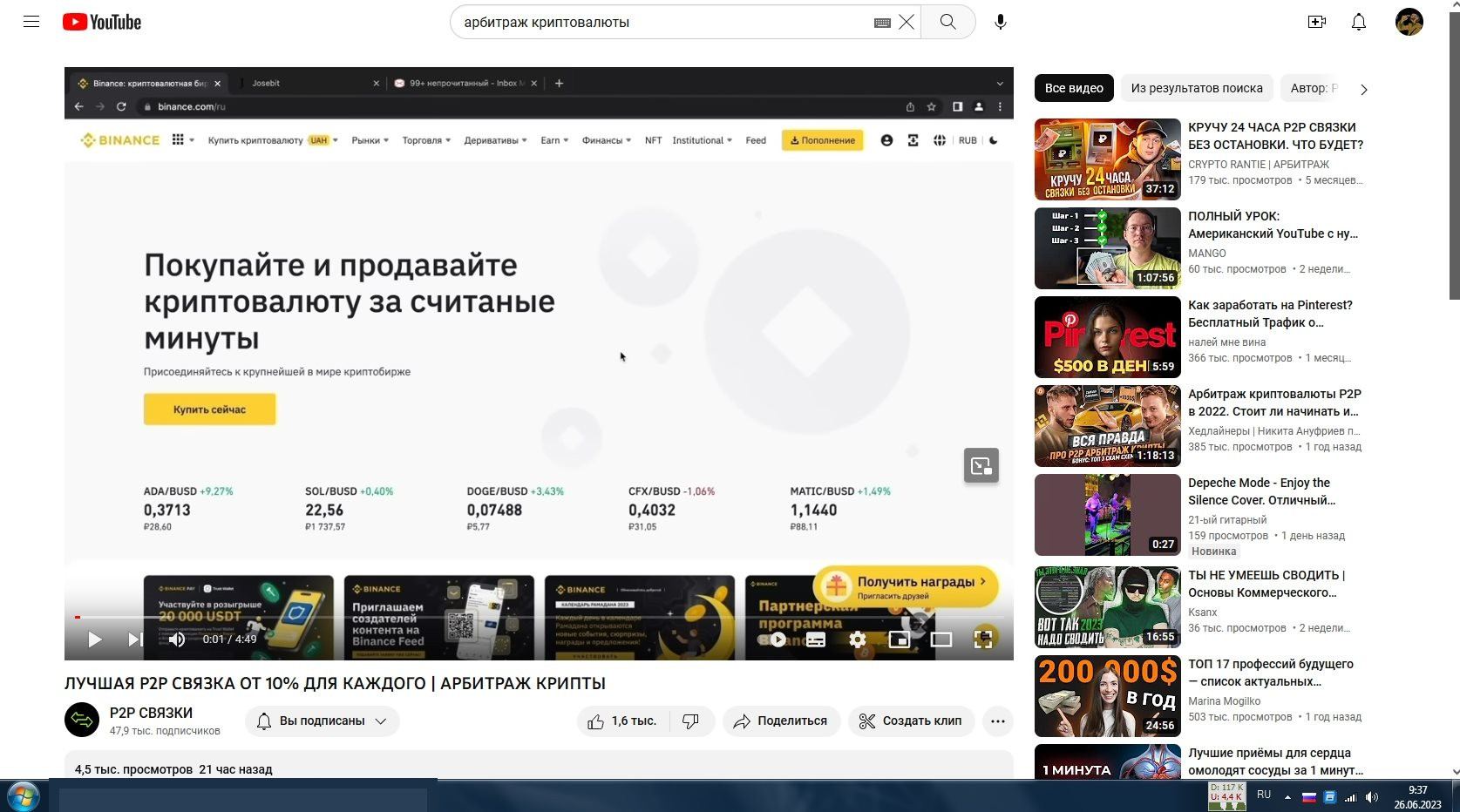This screenshot has width=1460, height=812.
Task: Open the on-screen keyboard in search box
Action: 882,23
